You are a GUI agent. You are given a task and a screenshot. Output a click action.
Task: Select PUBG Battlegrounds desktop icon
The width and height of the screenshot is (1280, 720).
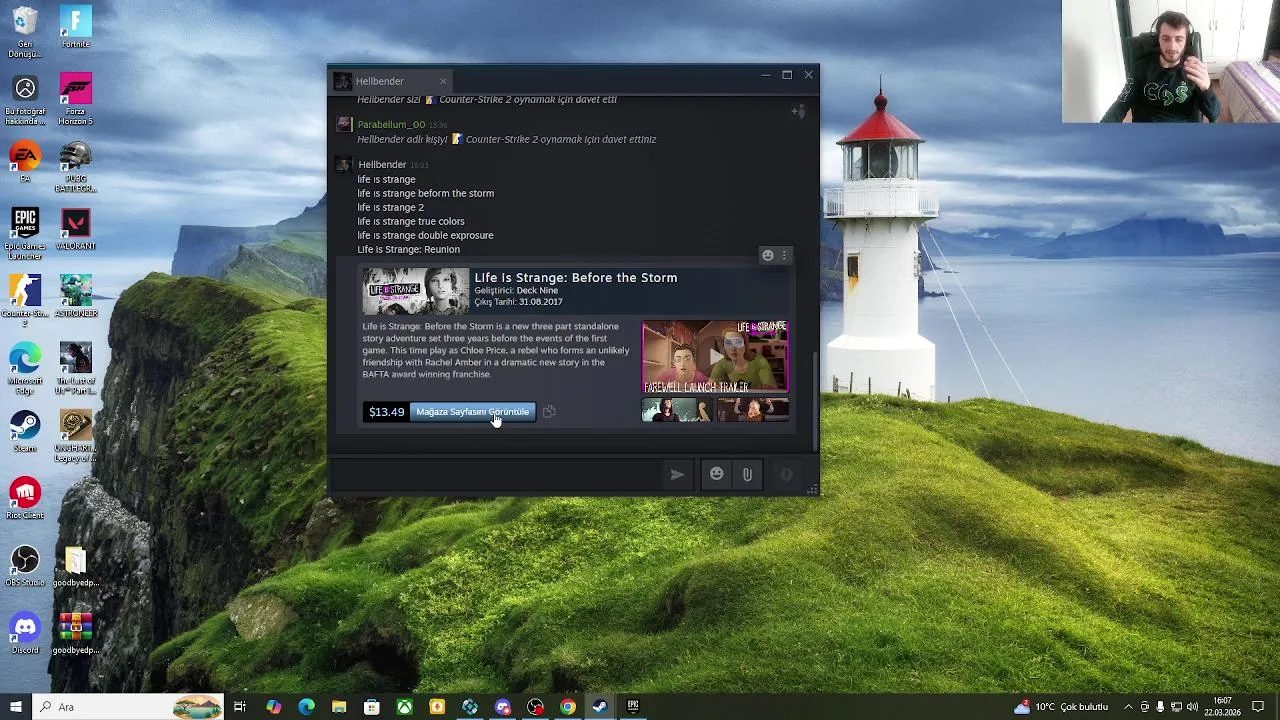click(x=75, y=166)
